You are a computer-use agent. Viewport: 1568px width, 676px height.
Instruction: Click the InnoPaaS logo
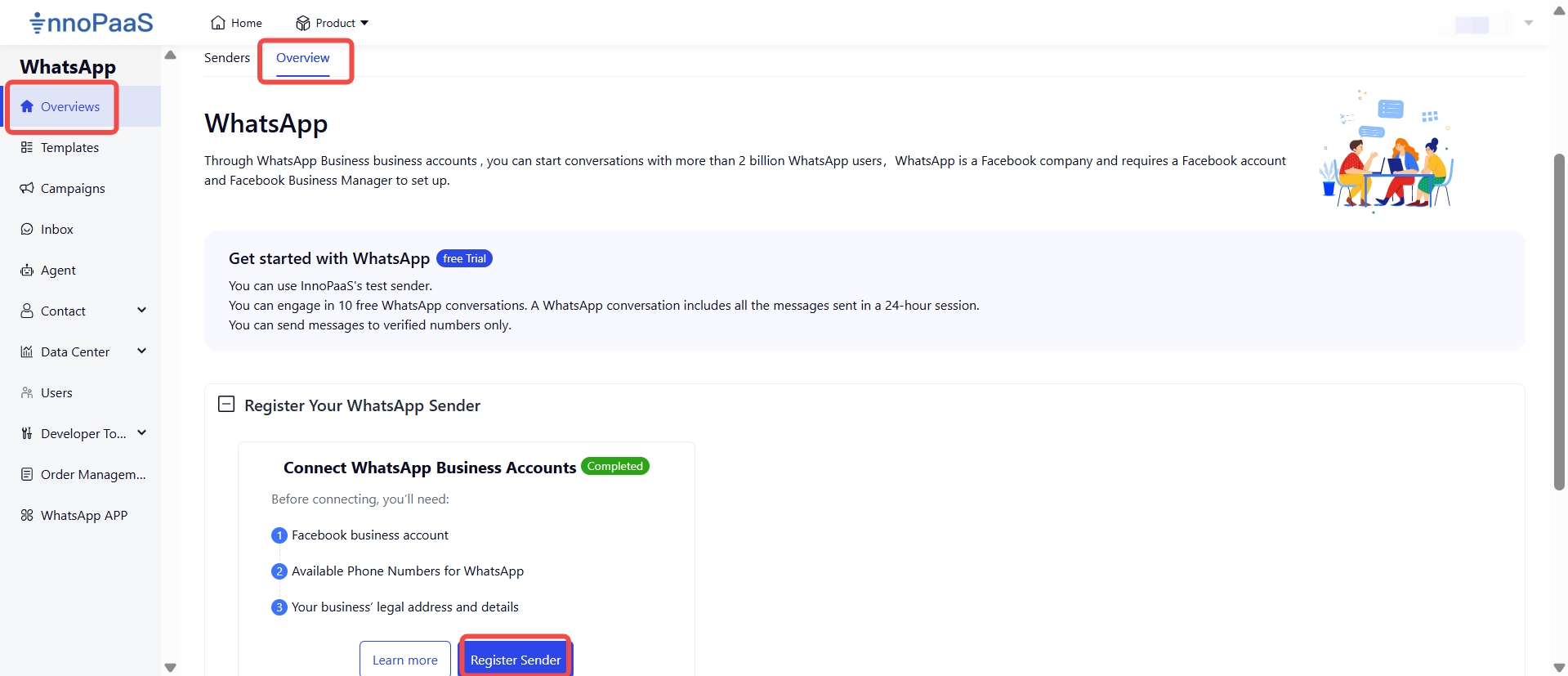[91, 22]
